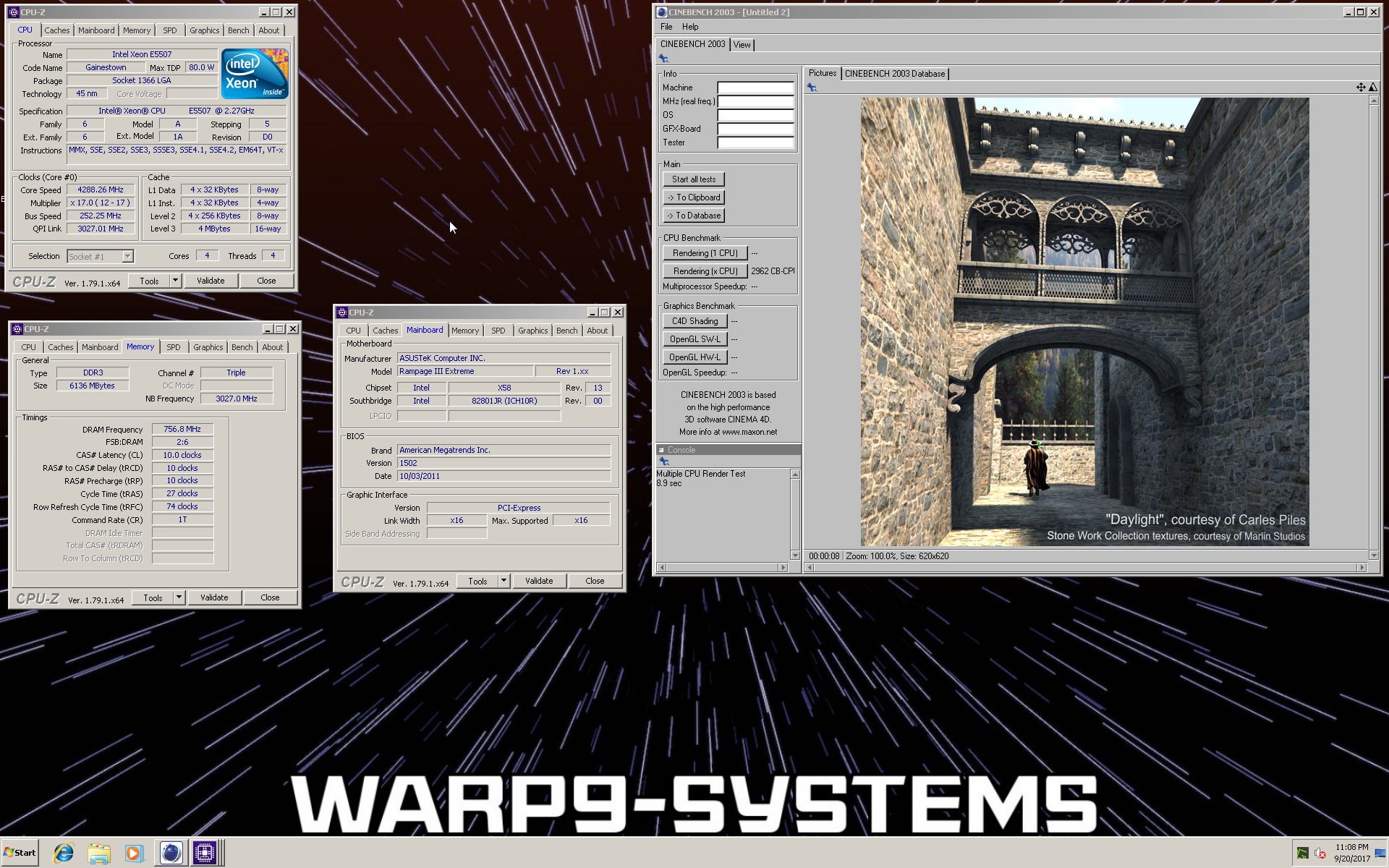Image resolution: width=1389 pixels, height=868 pixels.
Task: Click Validate in the CPU-Z Mainboard window
Action: [539, 581]
